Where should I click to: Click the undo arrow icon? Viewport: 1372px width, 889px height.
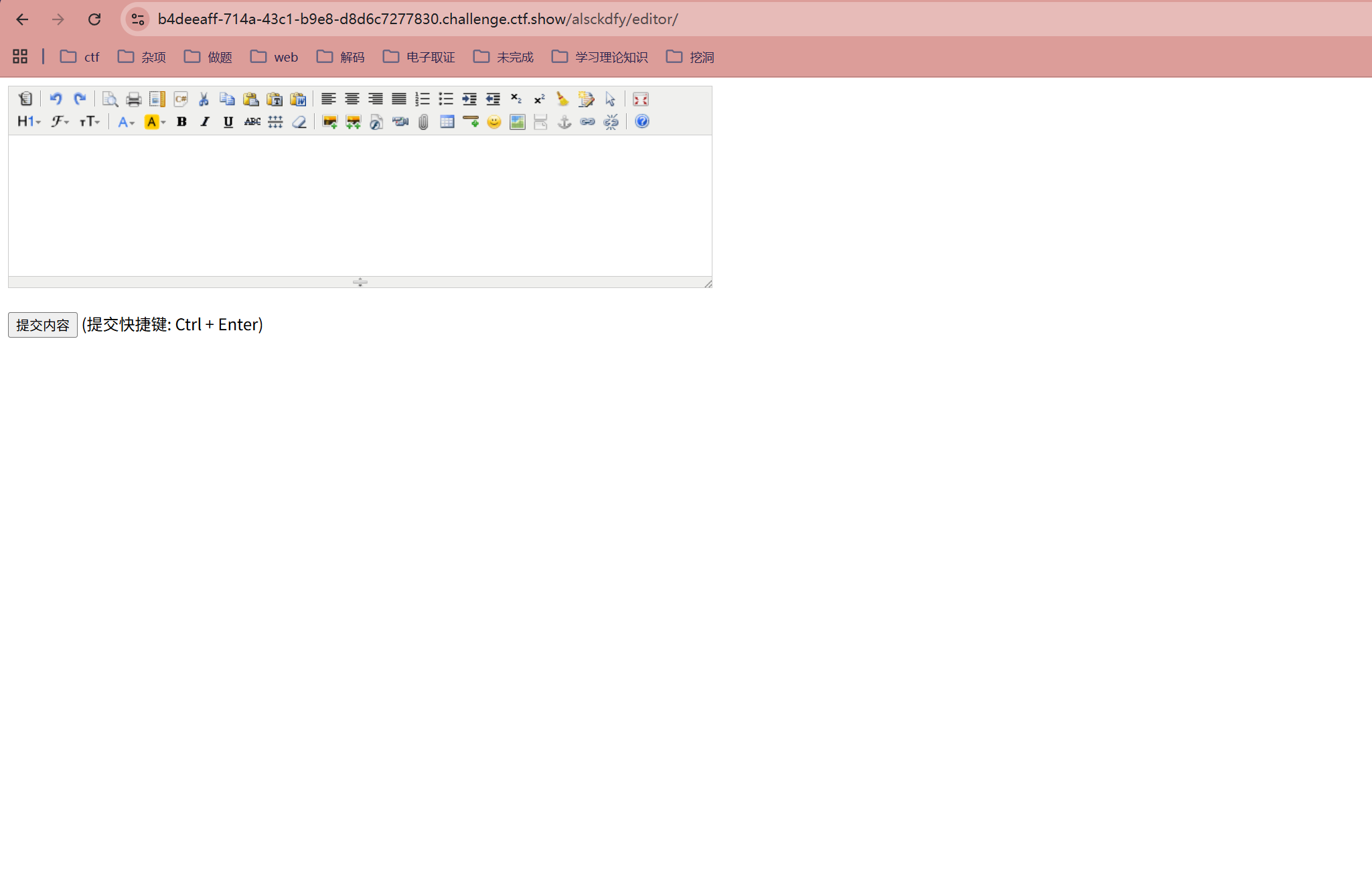click(56, 99)
